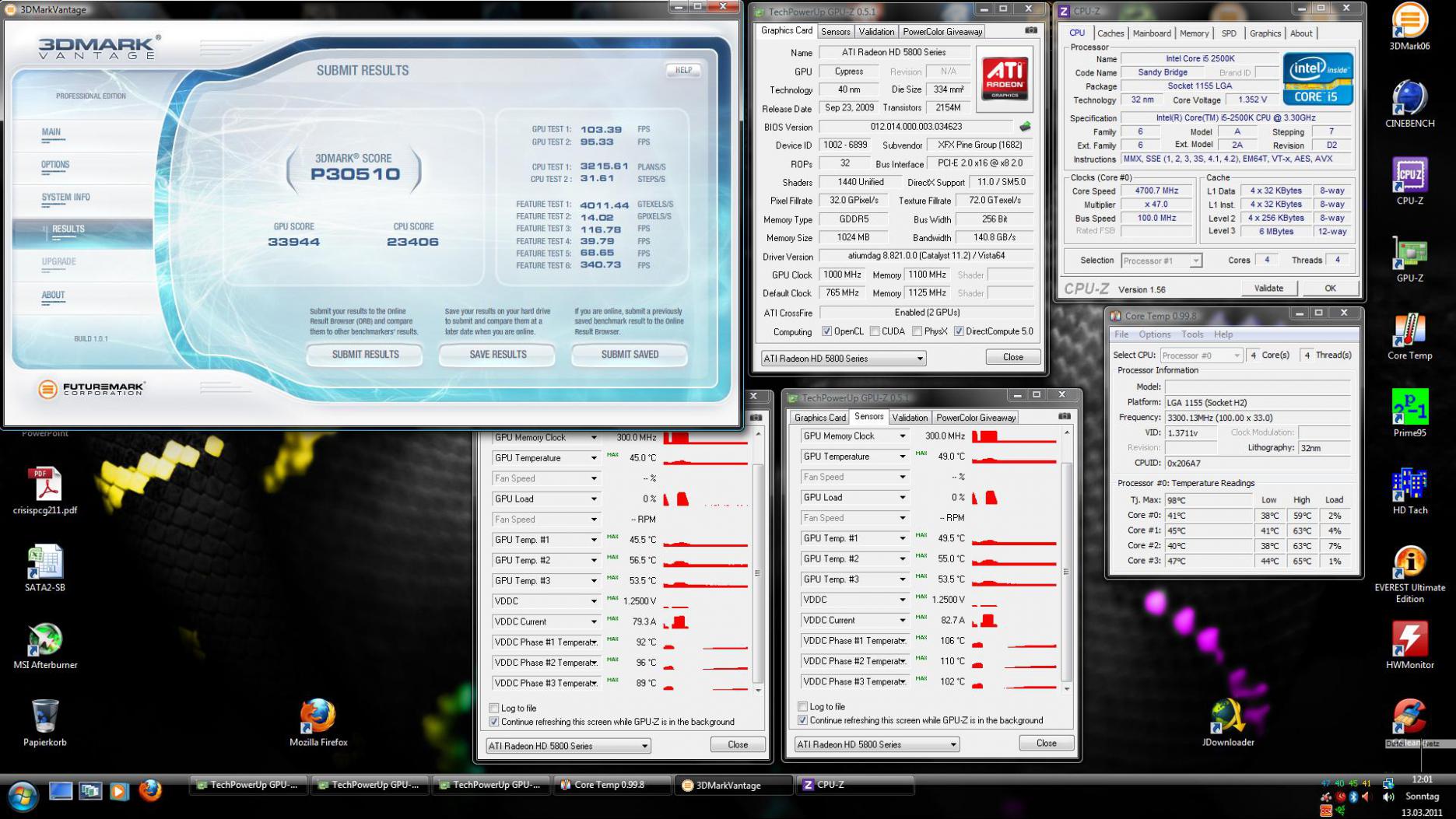The width and height of the screenshot is (1456, 819).
Task: Launch the JDownloader desktop icon
Action: point(1228,722)
